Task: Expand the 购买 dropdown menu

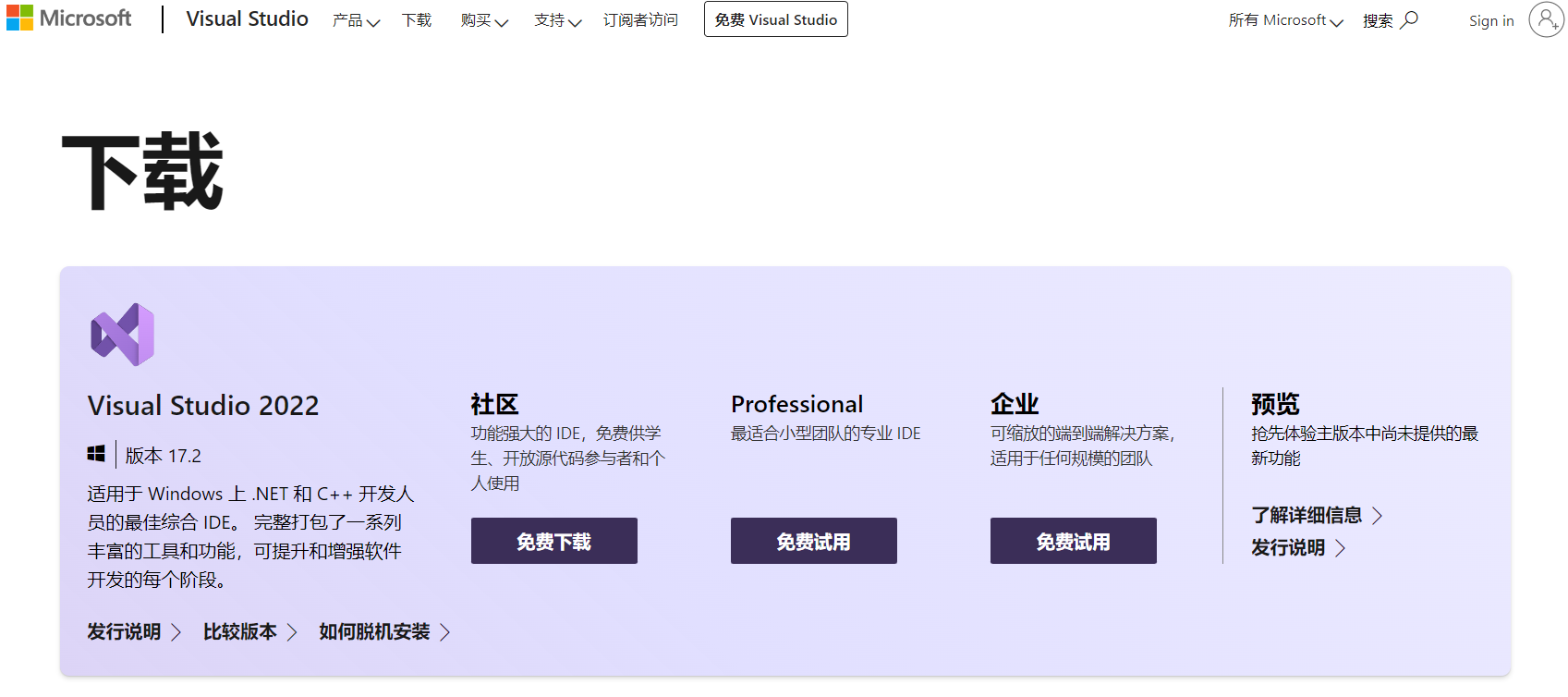Action: [x=484, y=20]
